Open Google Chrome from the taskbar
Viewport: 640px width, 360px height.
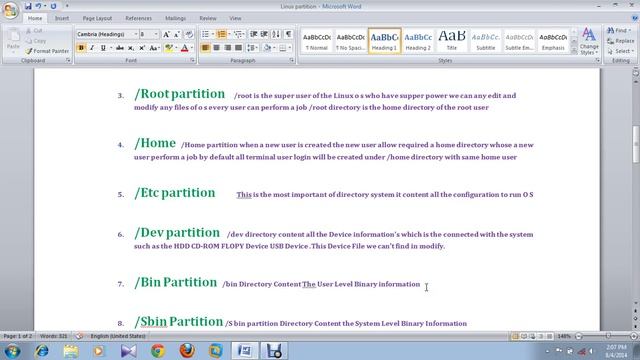[x=158, y=351]
